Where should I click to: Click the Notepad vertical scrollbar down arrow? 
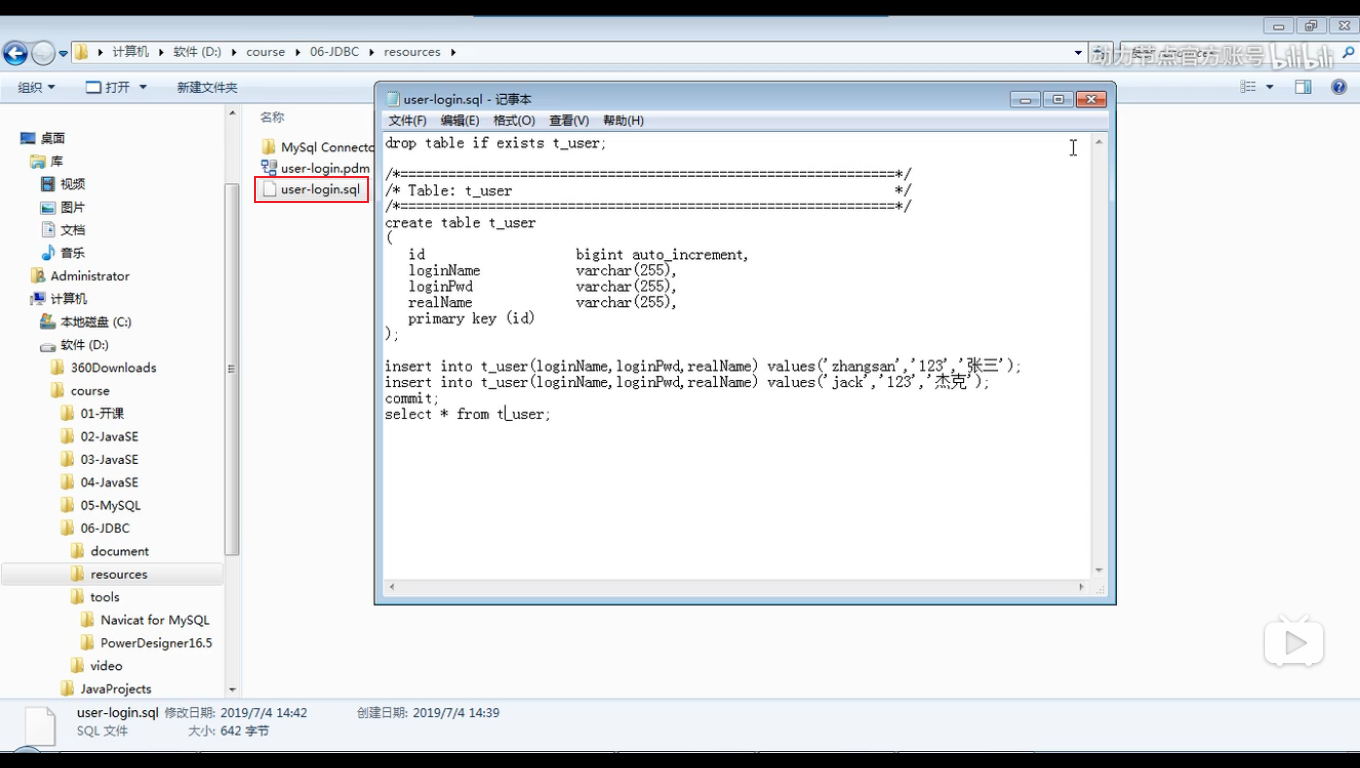coord(1099,571)
